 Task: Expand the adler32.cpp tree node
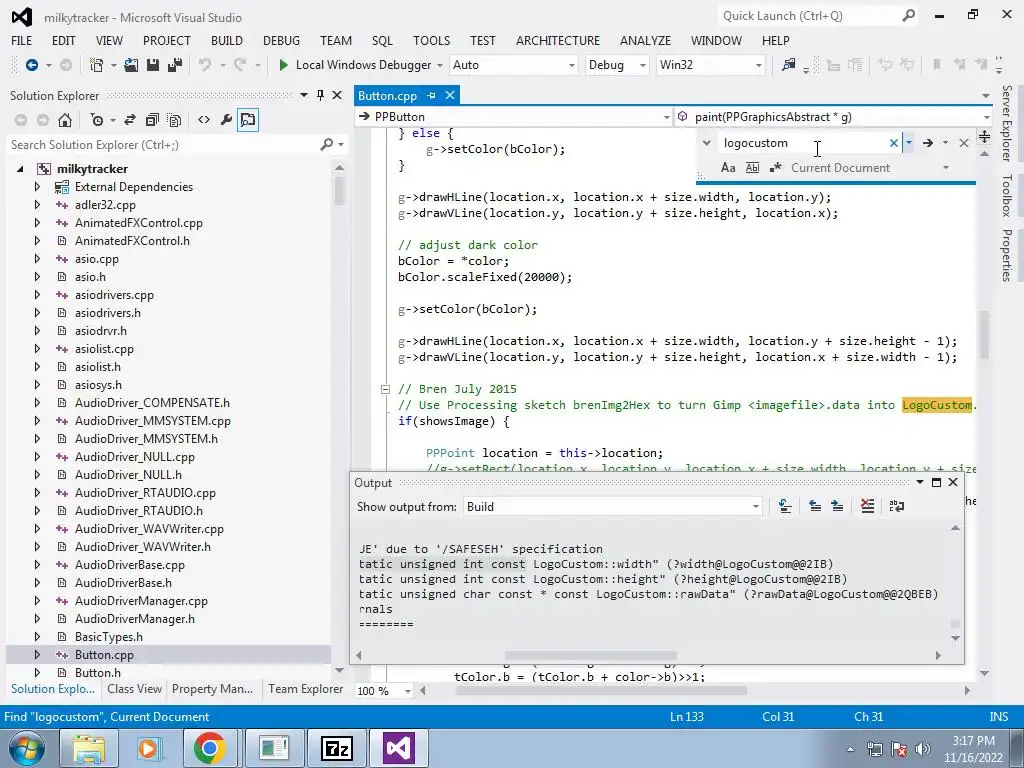[37, 205]
